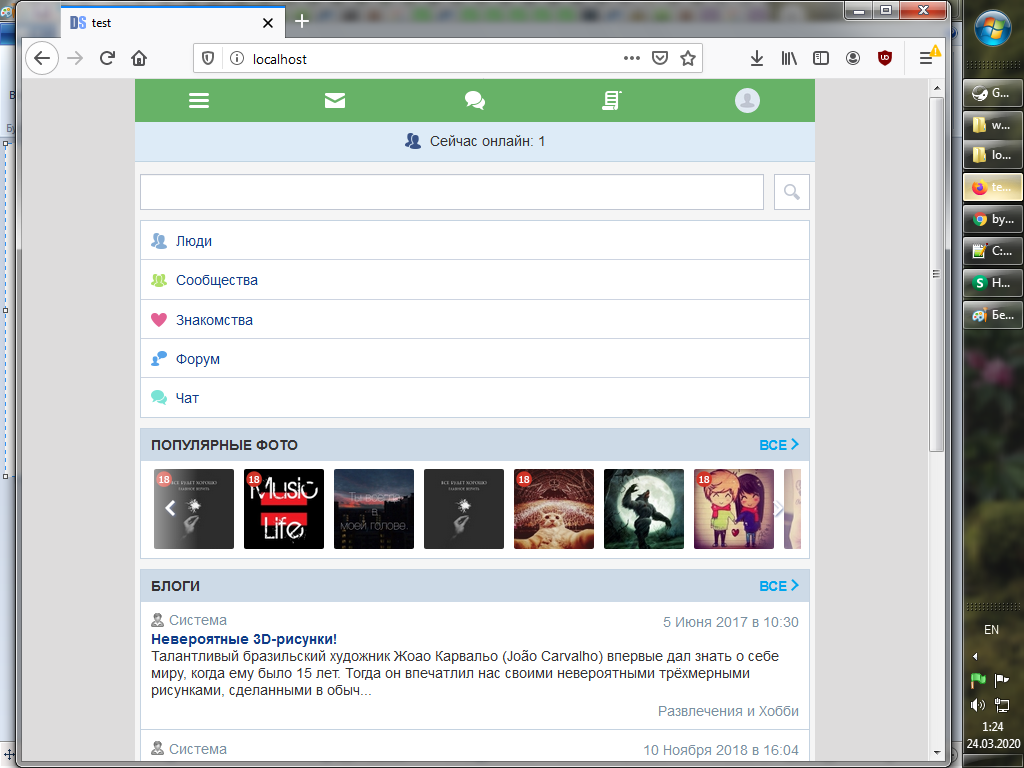Click ВСЕ link in Популярные фото section

point(778,445)
